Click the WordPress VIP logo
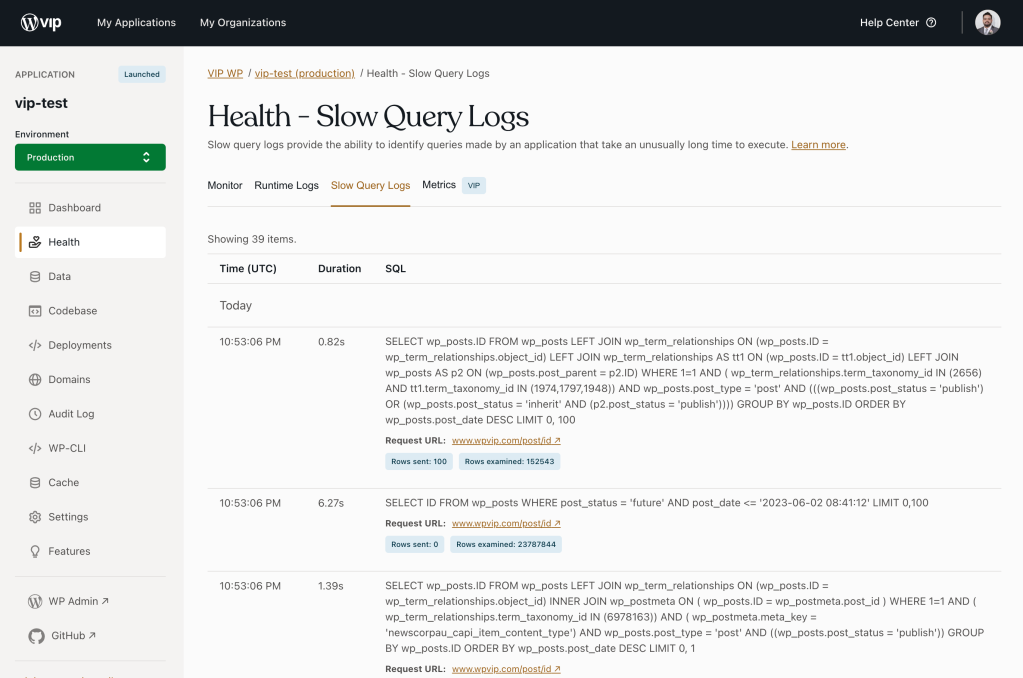The height and width of the screenshot is (678, 1023). [40, 22]
